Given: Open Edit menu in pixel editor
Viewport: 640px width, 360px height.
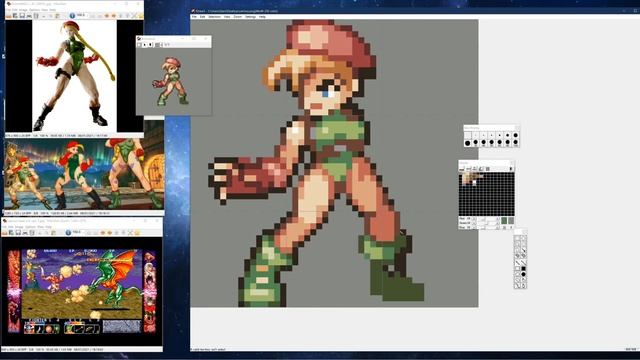Looking at the screenshot, I should point(202,17).
